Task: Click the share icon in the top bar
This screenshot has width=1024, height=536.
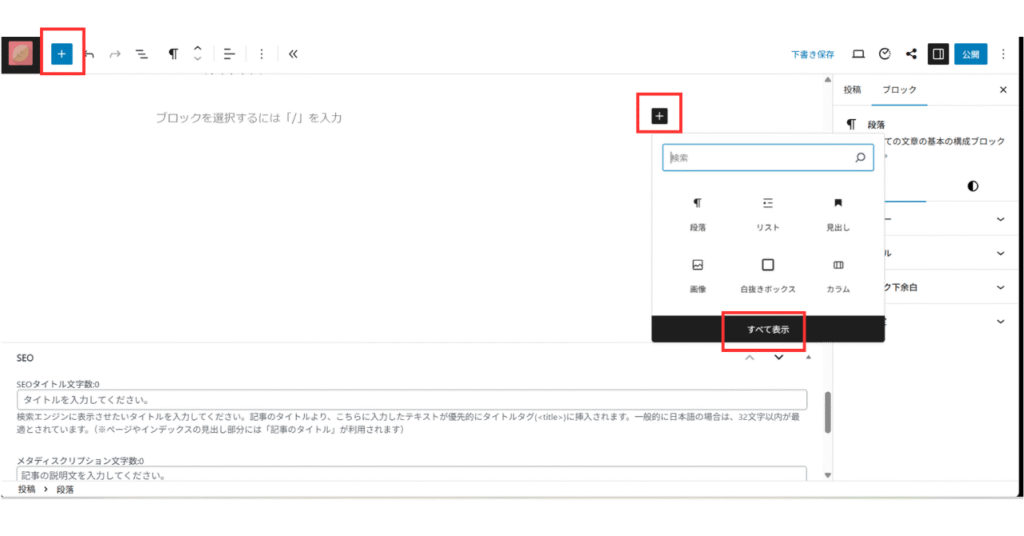Action: pyautogui.click(x=911, y=54)
